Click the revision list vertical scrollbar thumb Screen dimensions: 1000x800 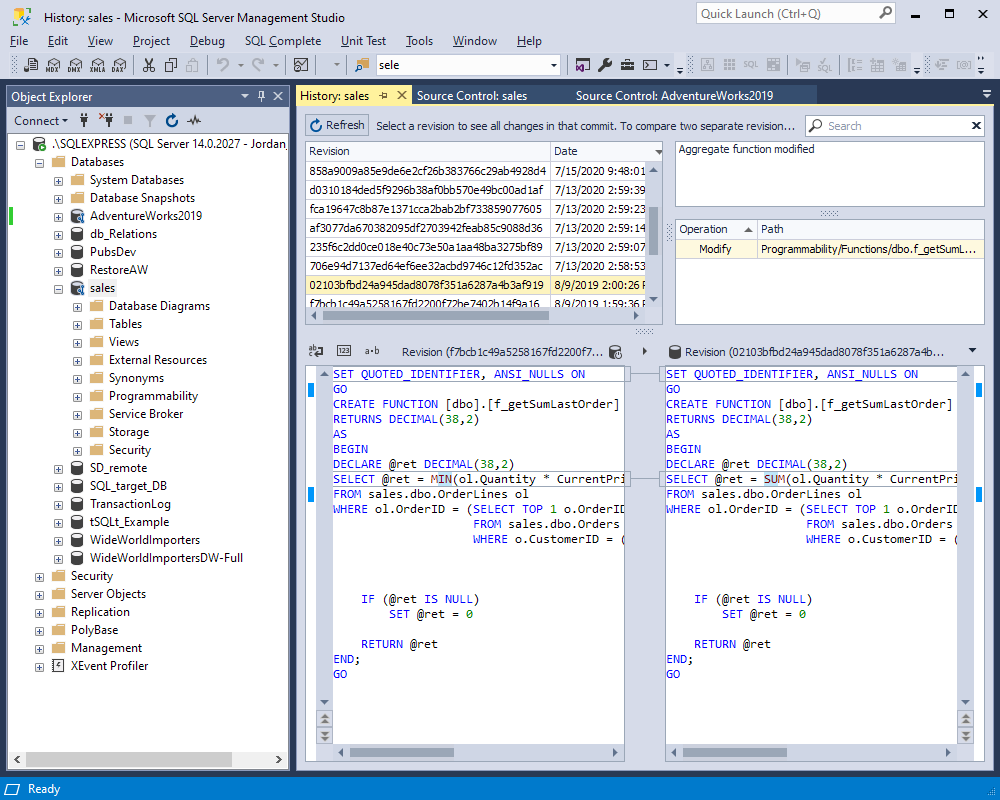tap(653, 231)
